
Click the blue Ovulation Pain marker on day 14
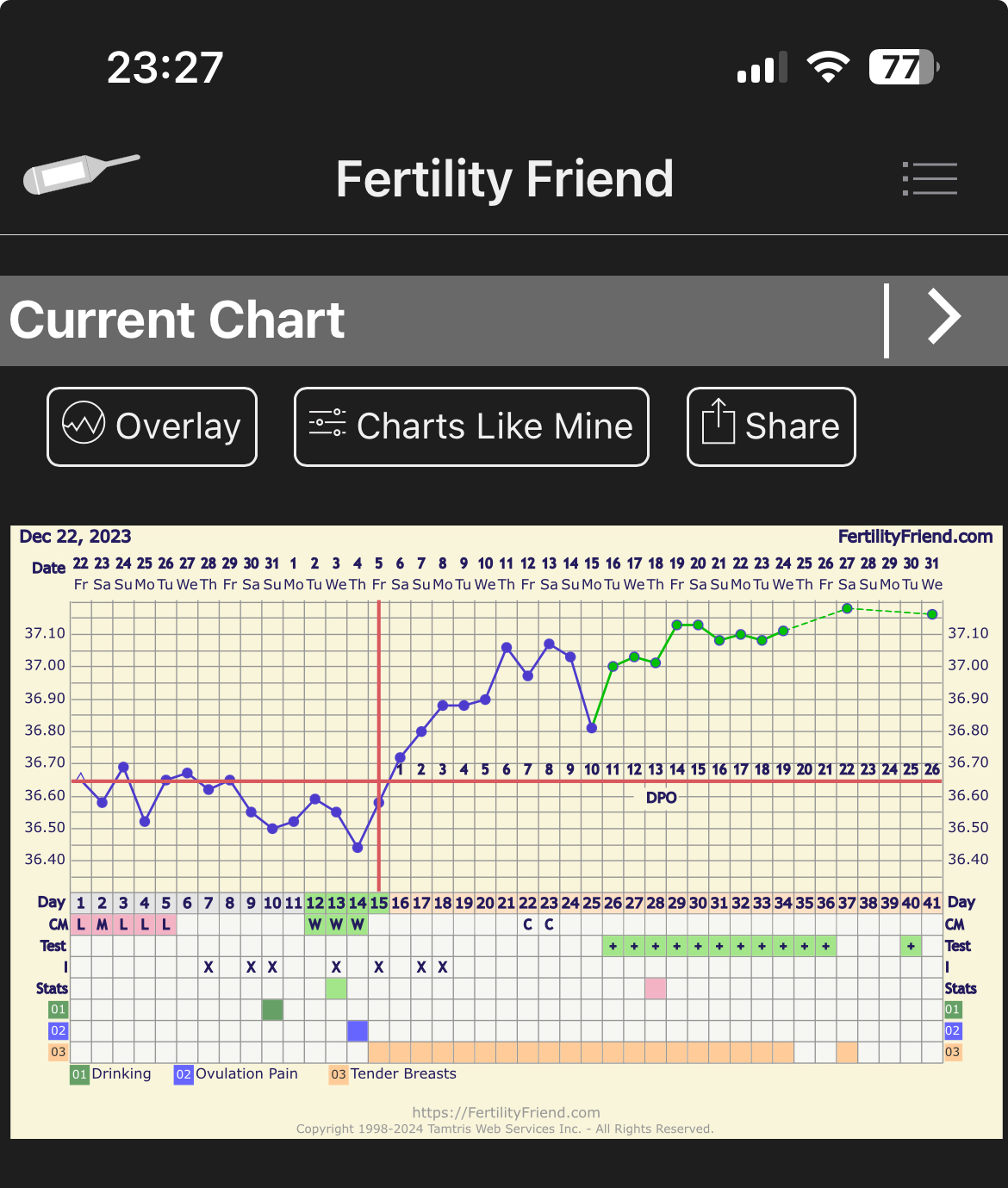358,1030
